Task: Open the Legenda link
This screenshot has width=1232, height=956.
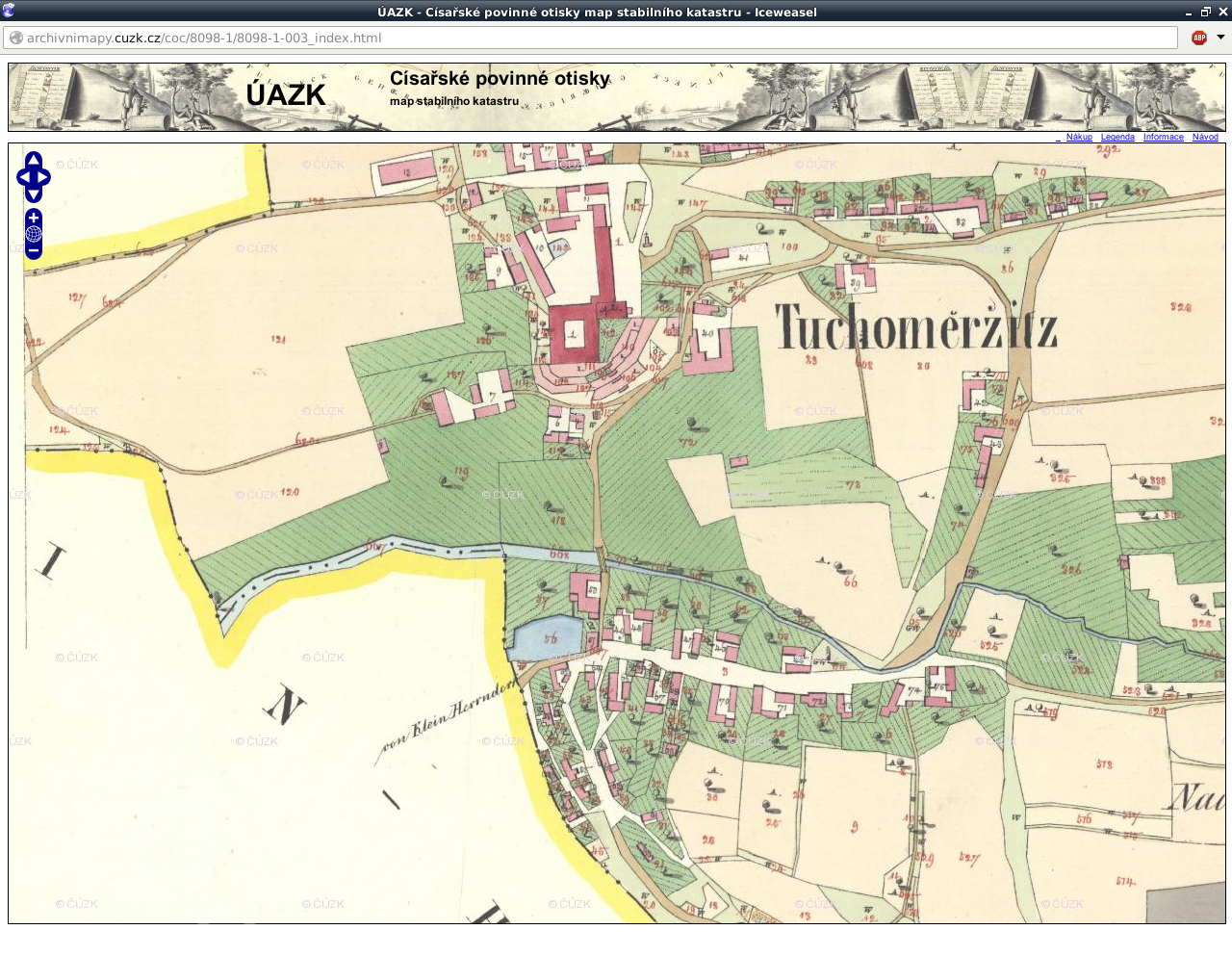Action: pyautogui.click(x=1117, y=137)
